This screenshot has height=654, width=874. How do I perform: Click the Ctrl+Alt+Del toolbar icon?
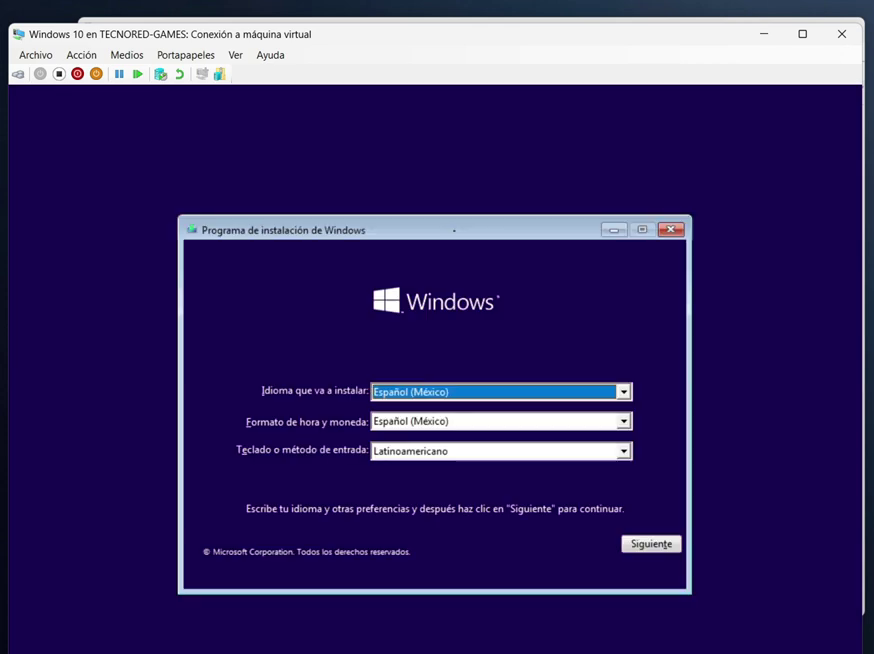18,74
